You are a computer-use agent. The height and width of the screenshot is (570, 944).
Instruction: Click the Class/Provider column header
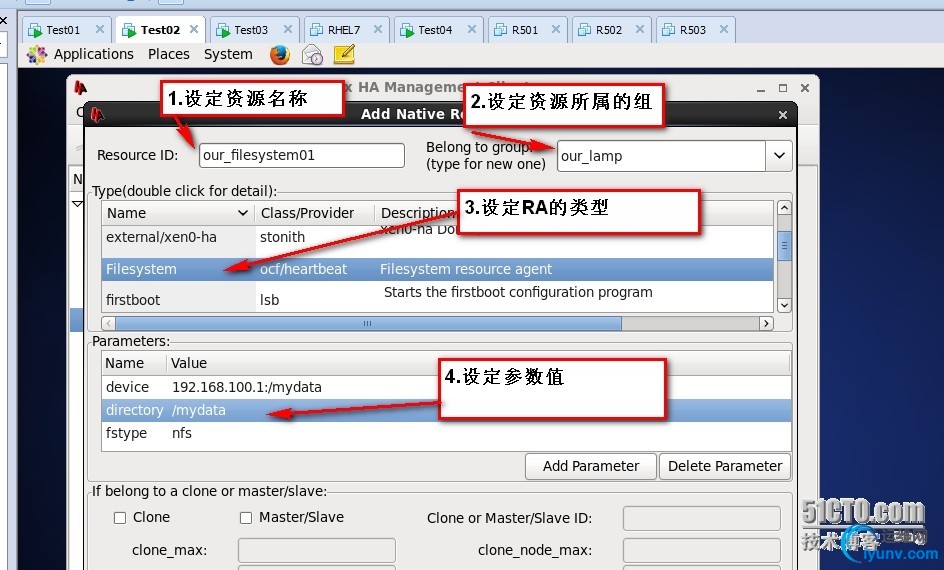(314, 213)
